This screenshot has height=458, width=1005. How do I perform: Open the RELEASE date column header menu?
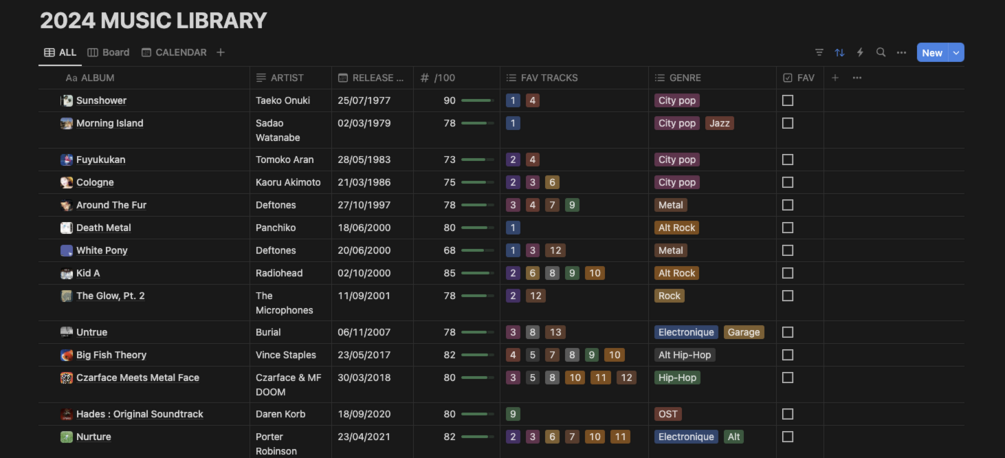pyautogui.click(x=372, y=78)
